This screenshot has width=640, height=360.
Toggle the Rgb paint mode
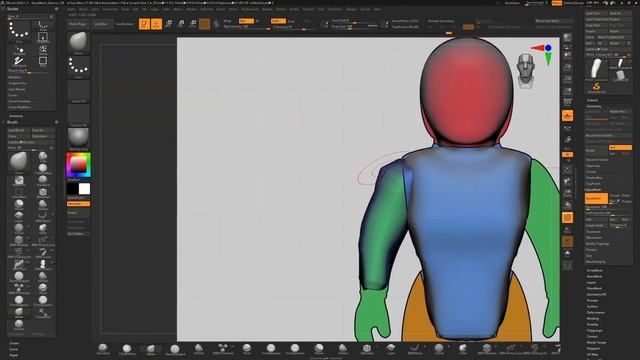point(246,21)
